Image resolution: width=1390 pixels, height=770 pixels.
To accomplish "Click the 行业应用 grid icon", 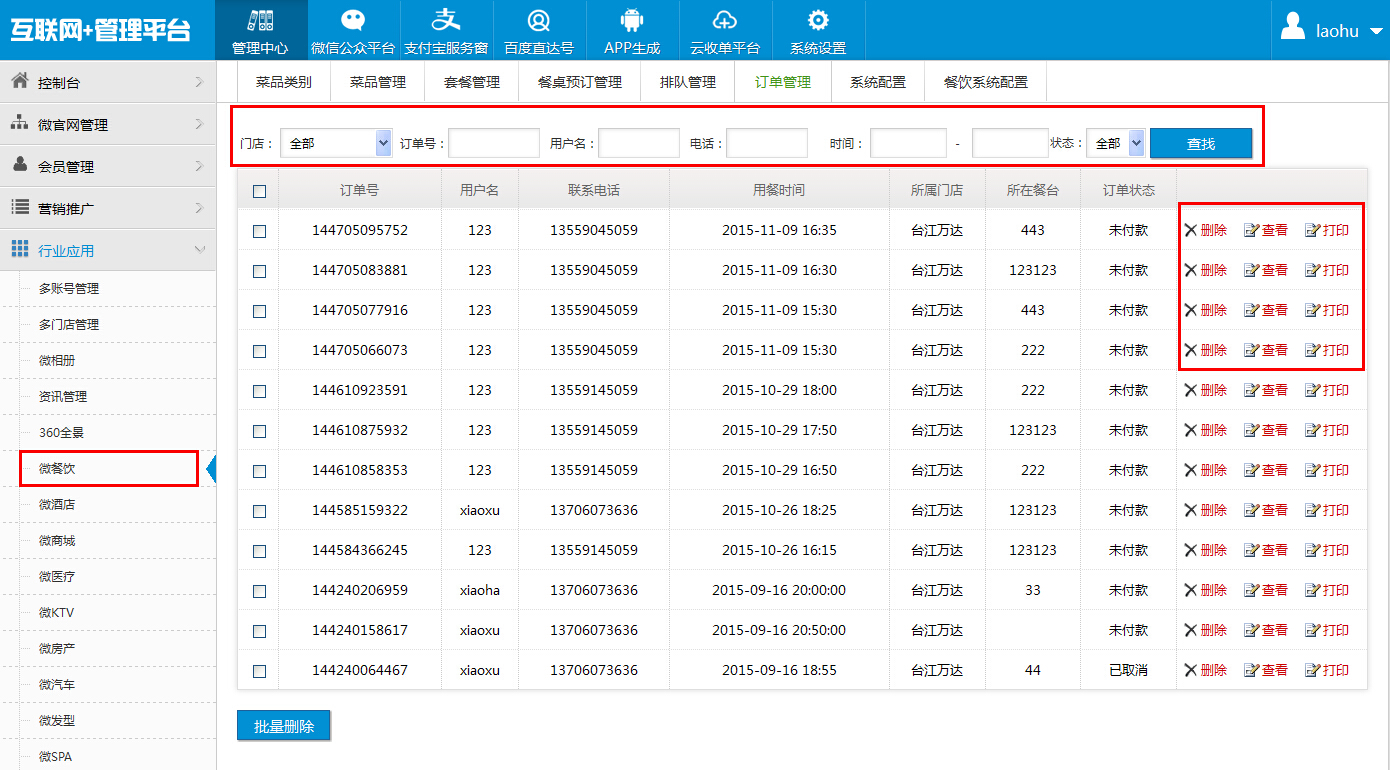I will coord(19,249).
